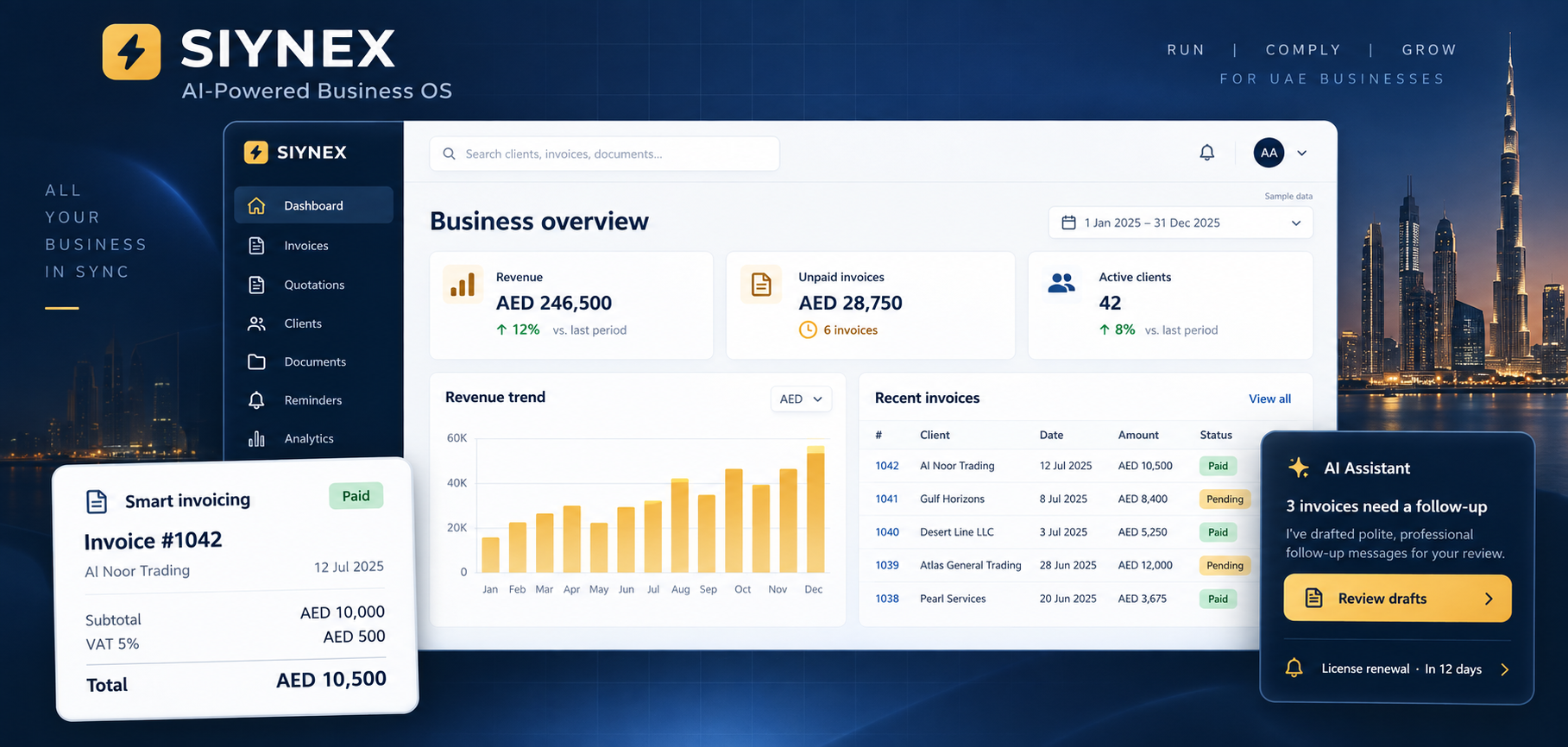Click the clock icon beside 6 invoices
The height and width of the screenshot is (747, 1568).
[808, 330]
